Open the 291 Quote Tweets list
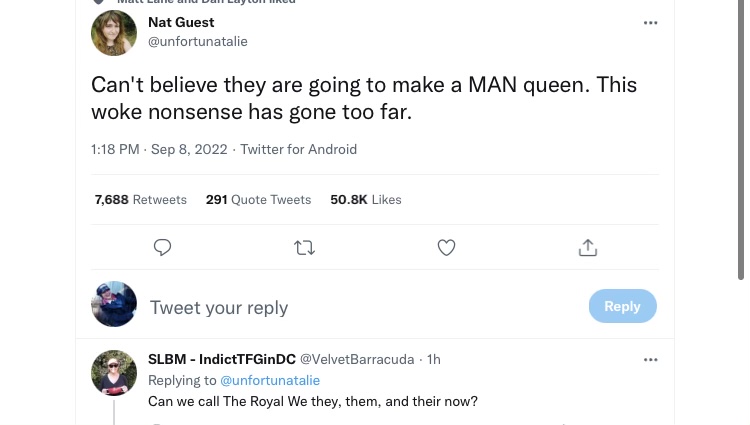The image size is (750, 425). 258,200
